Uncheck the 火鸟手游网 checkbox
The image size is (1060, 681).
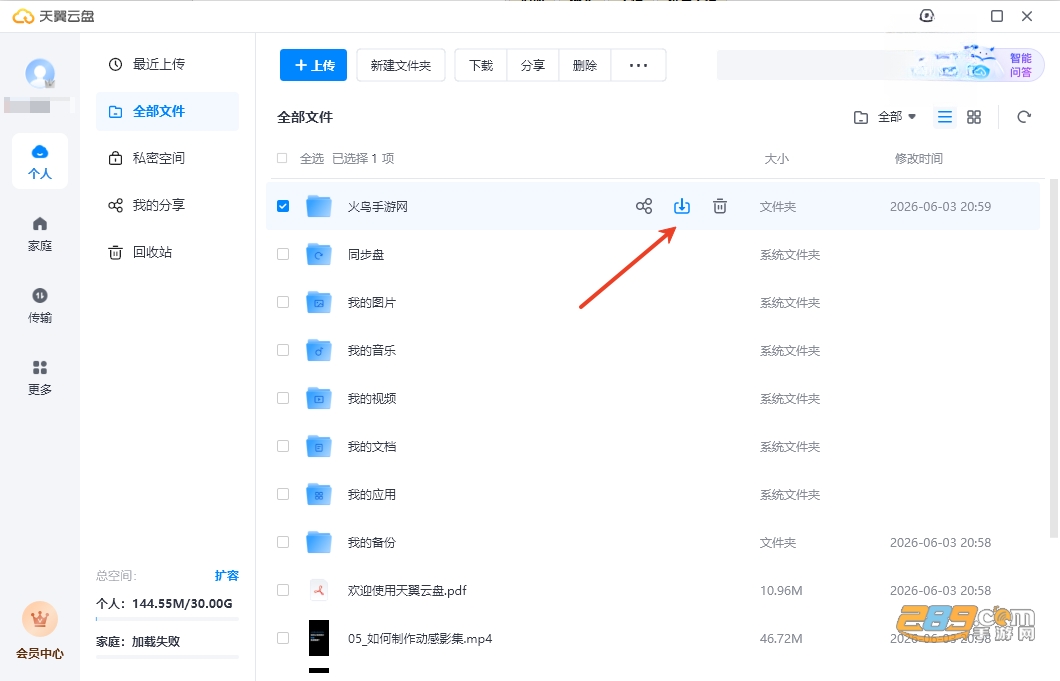[x=283, y=206]
